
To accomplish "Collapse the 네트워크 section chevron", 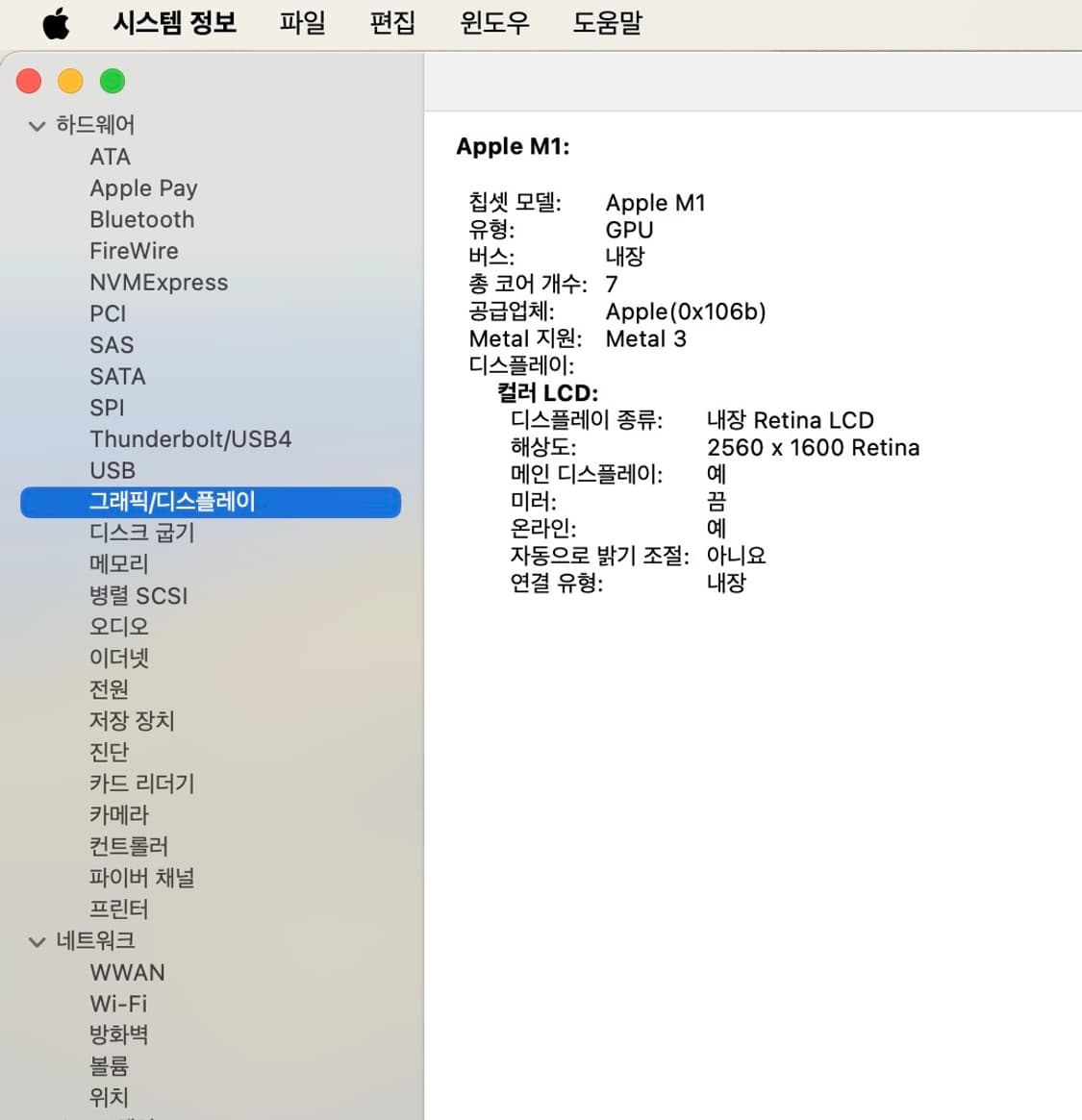I will click(38, 942).
